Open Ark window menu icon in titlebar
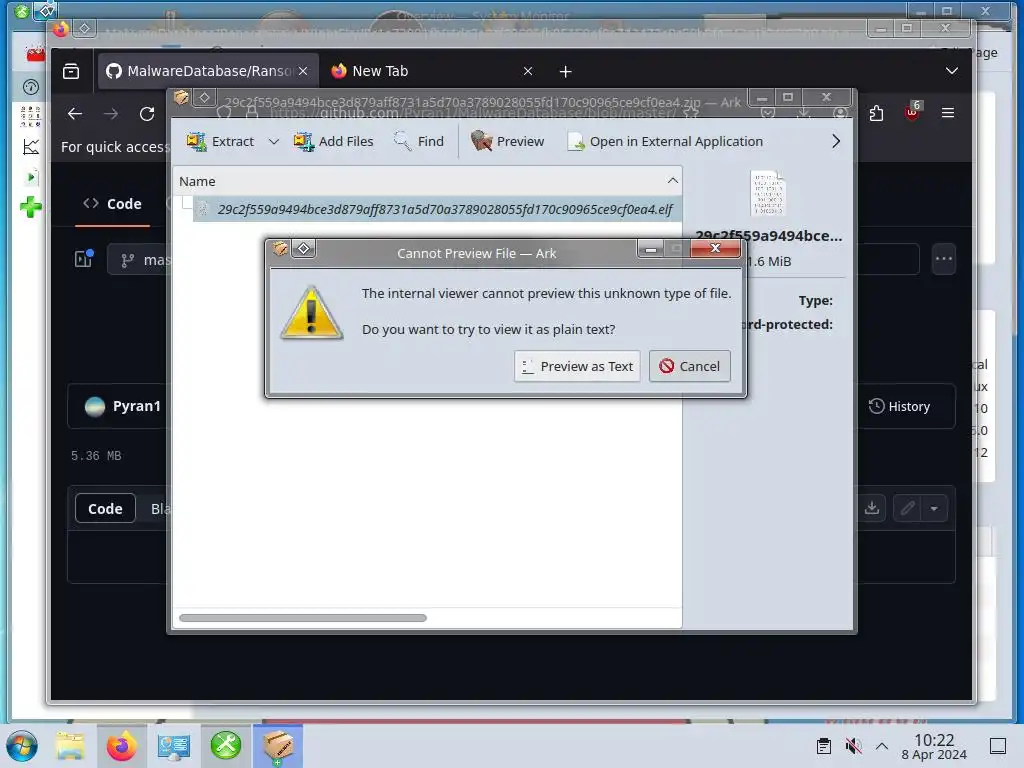Viewport: 1024px width, 768px height. 182,98
